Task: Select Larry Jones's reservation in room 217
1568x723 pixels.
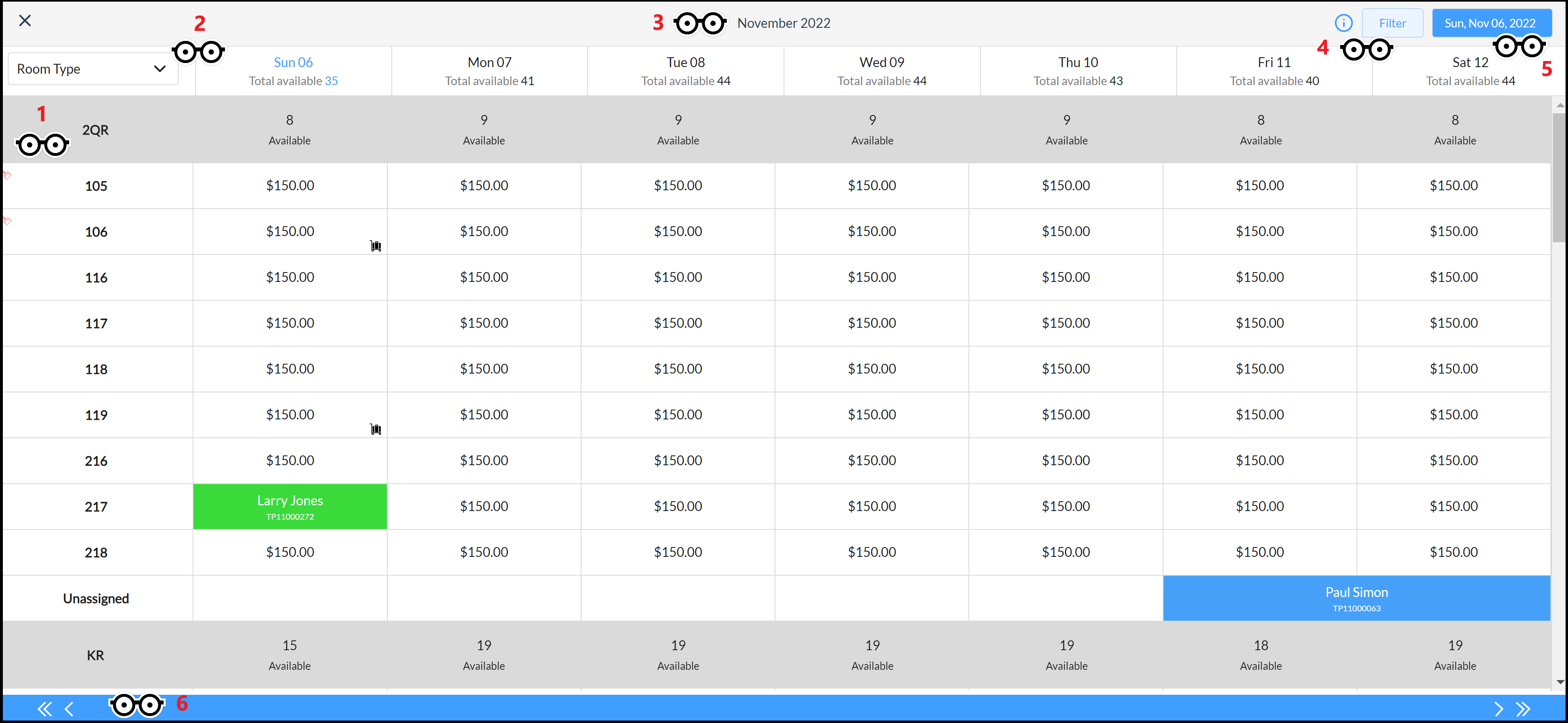Action: click(290, 506)
